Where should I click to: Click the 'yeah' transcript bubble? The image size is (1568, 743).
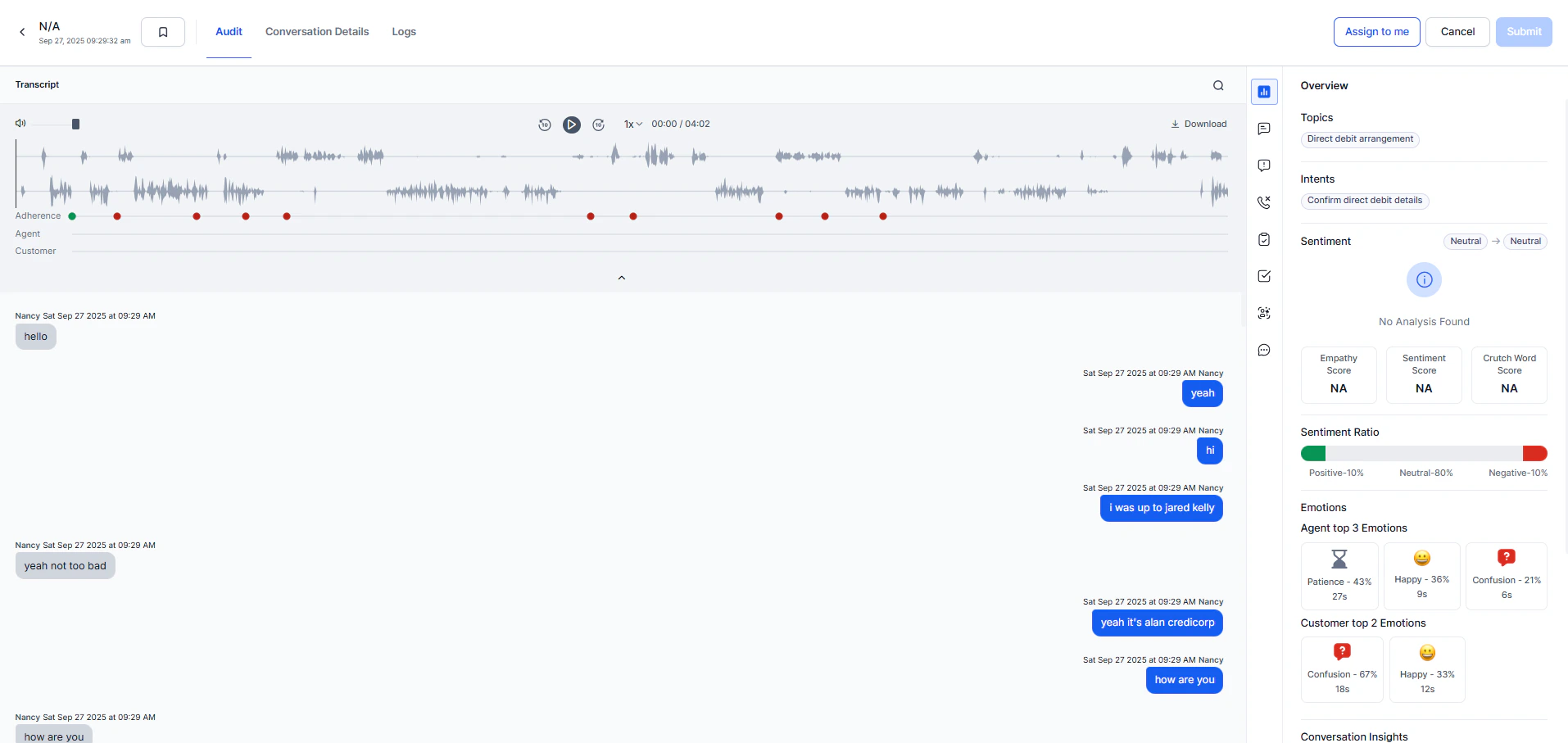[1203, 393]
